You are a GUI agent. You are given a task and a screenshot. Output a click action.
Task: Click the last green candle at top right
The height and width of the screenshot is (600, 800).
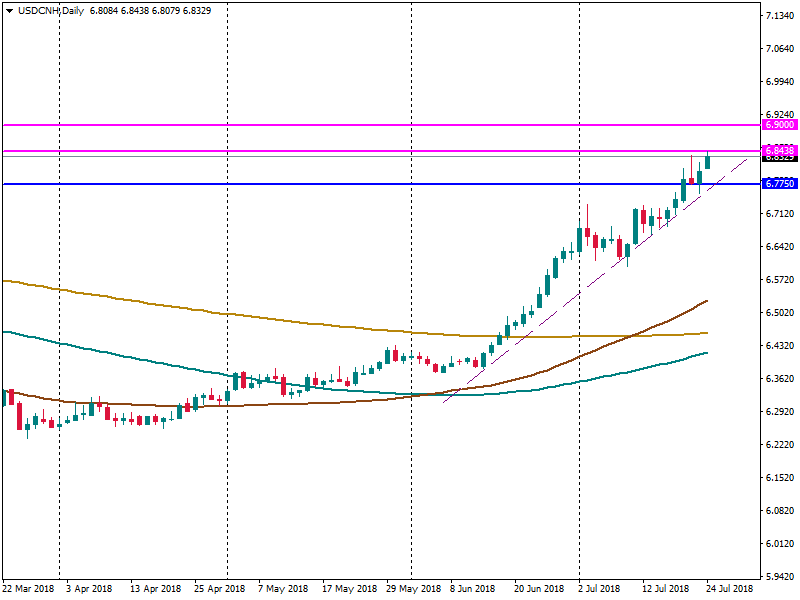click(707, 161)
